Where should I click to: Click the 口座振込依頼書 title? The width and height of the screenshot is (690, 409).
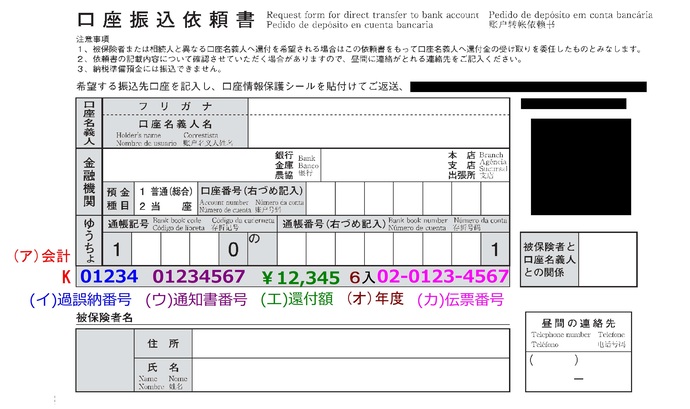[166, 20]
